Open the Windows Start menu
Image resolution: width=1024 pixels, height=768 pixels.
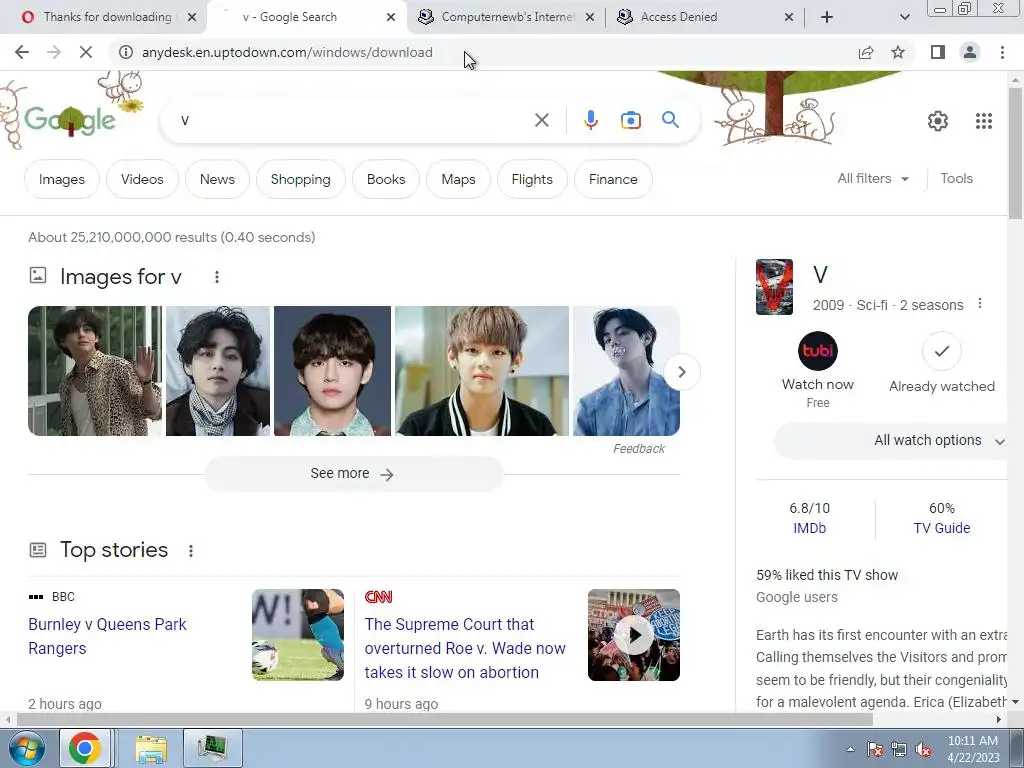[25, 748]
